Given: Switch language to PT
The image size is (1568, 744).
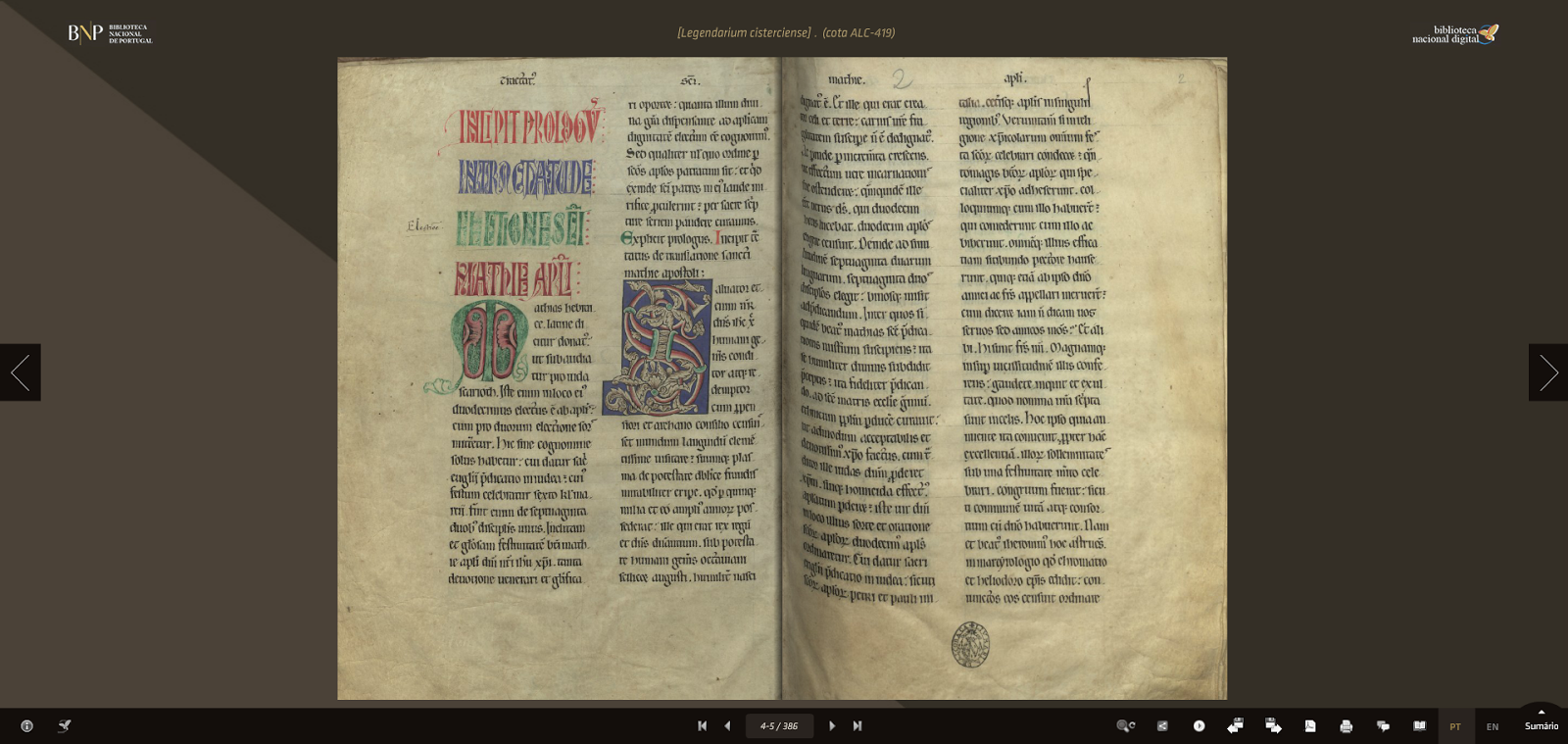Looking at the screenshot, I should click(x=1455, y=726).
